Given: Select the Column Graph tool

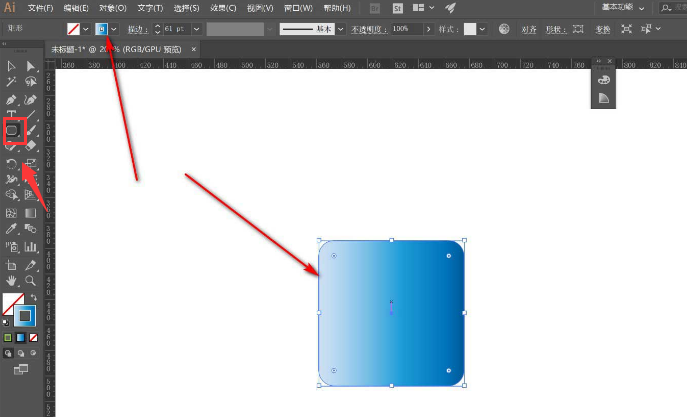Looking at the screenshot, I should (30, 247).
